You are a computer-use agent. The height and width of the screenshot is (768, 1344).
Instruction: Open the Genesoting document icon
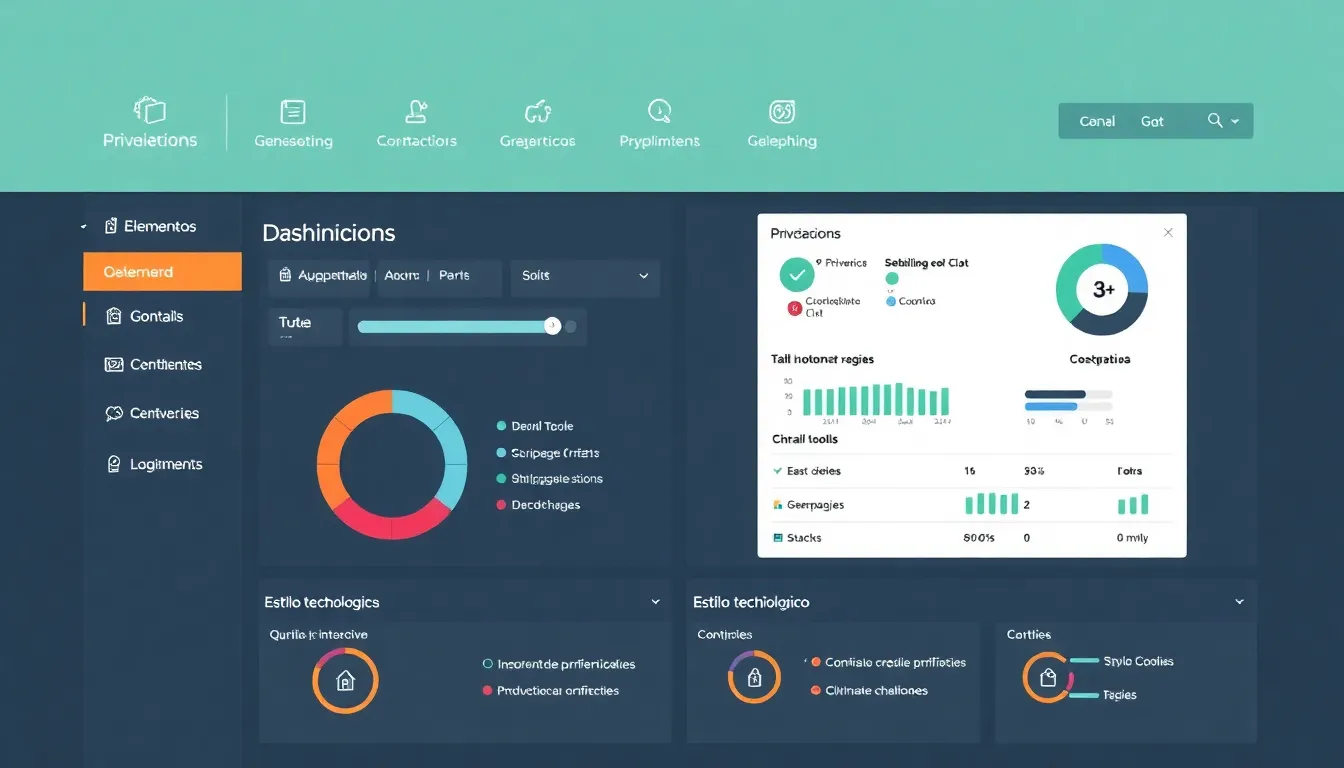point(292,112)
